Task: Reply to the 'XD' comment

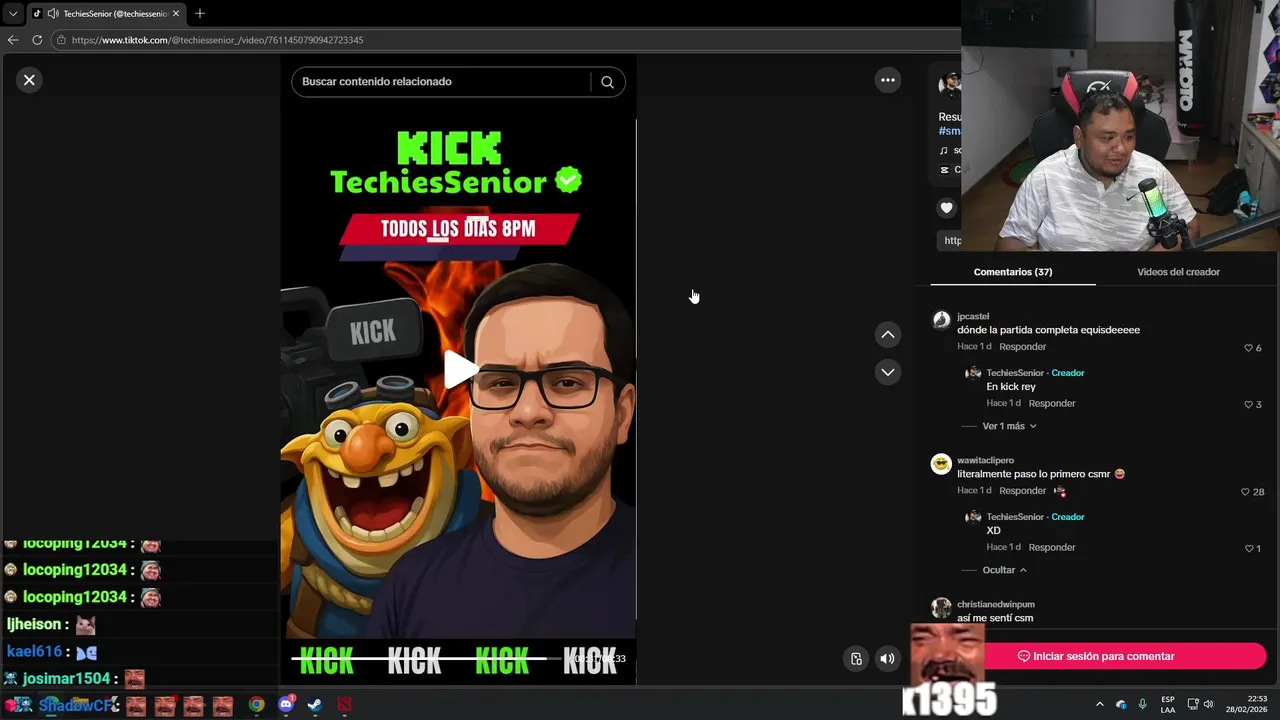Action: (1052, 548)
